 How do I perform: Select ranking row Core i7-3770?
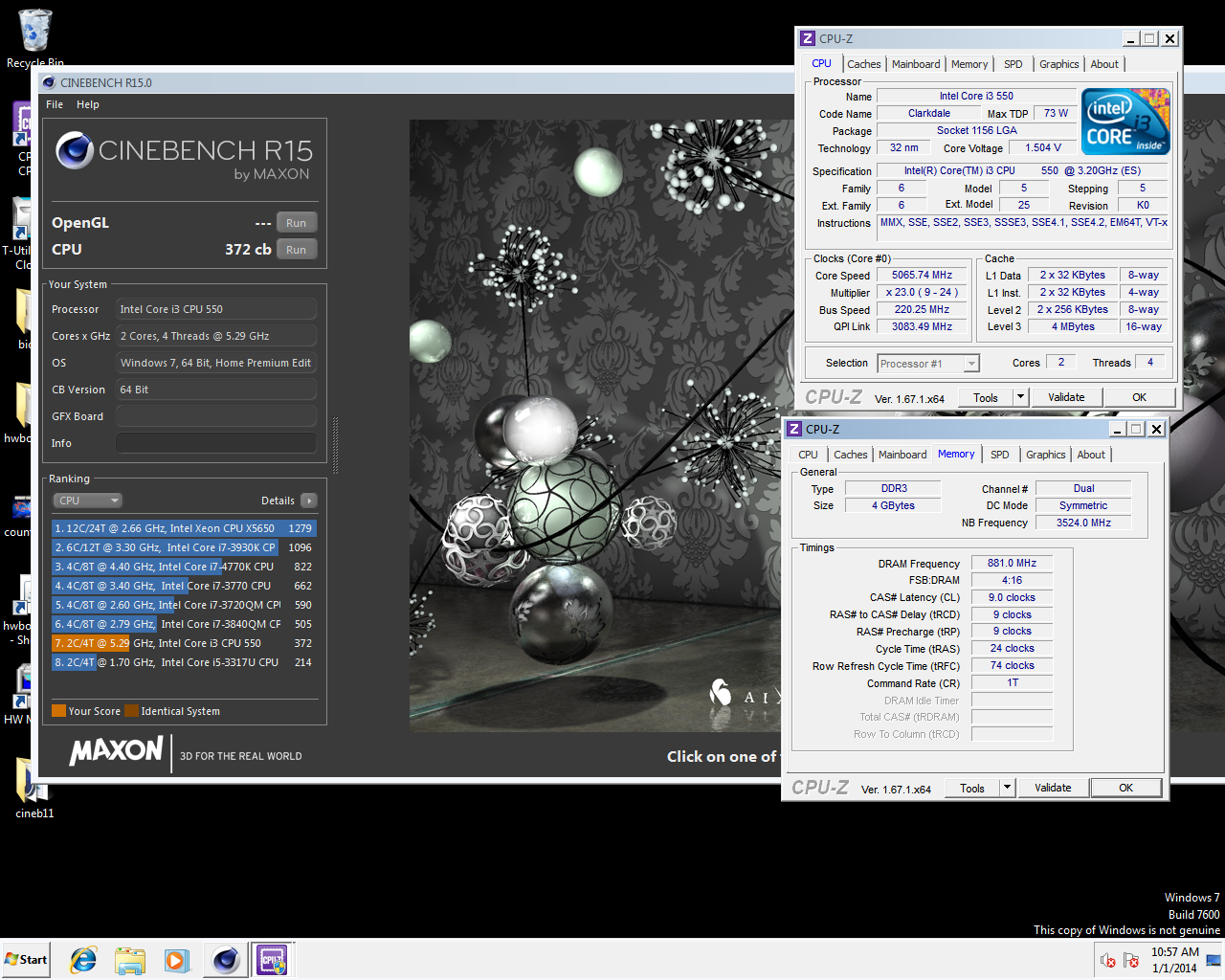click(x=184, y=586)
